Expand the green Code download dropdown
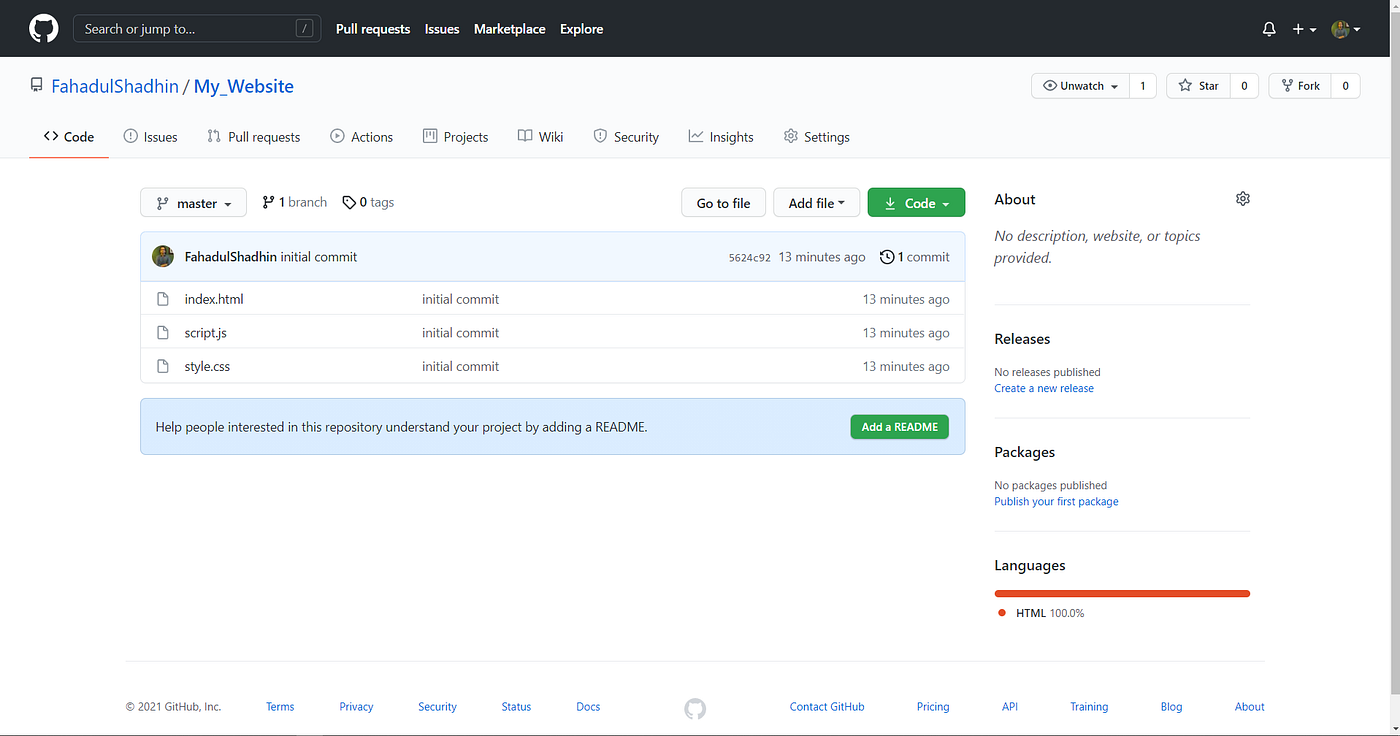Screen dimensions: 1400x736 click(916, 203)
